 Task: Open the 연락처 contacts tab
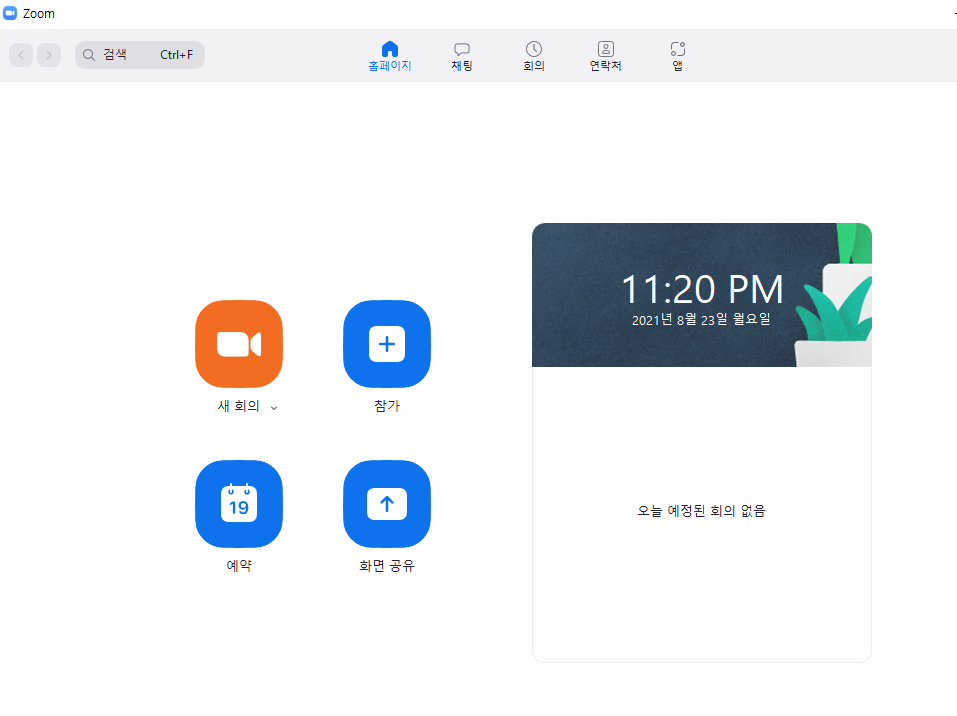point(605,56)
